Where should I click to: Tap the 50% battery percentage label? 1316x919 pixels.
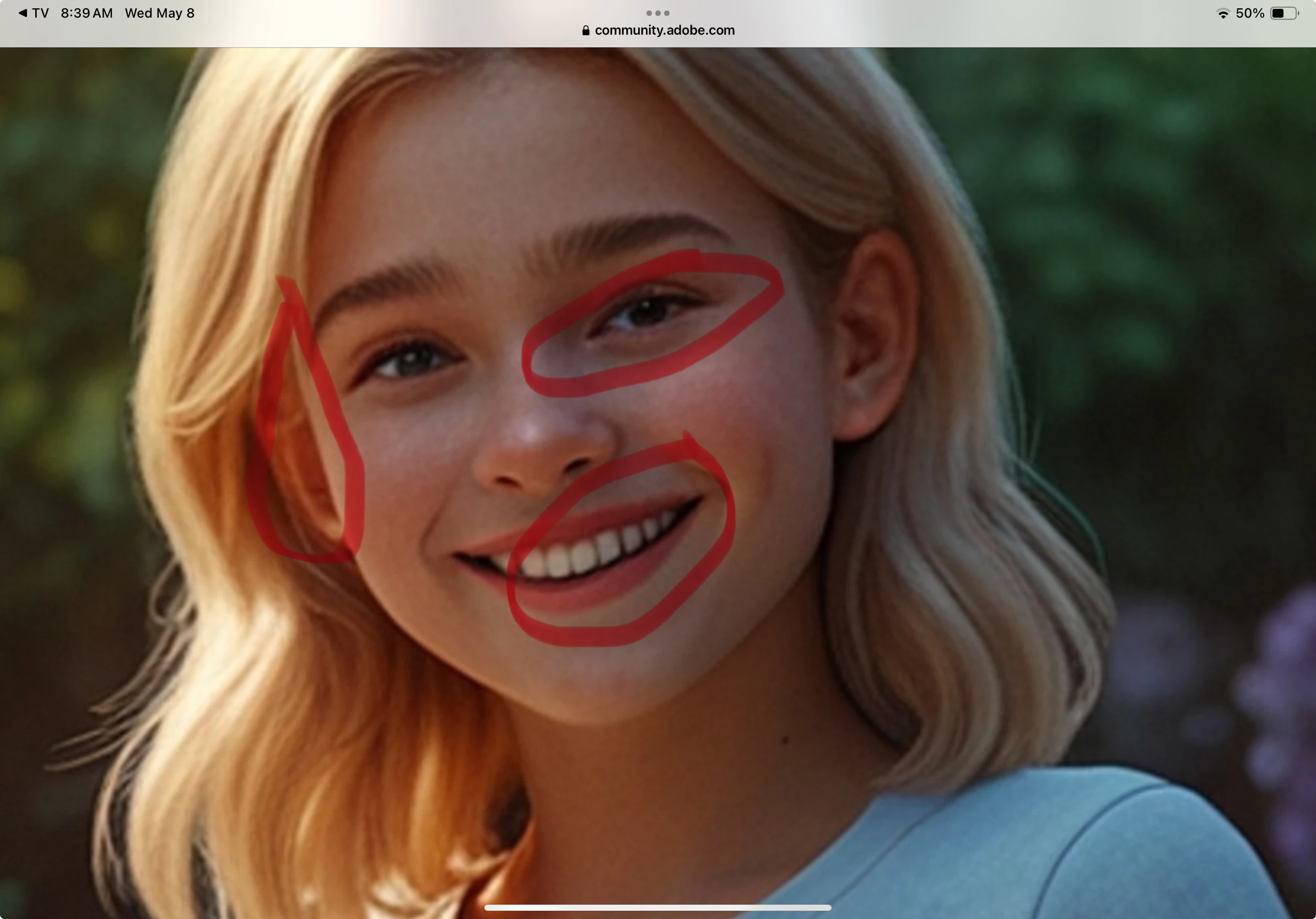click(x=1249, y=13)
